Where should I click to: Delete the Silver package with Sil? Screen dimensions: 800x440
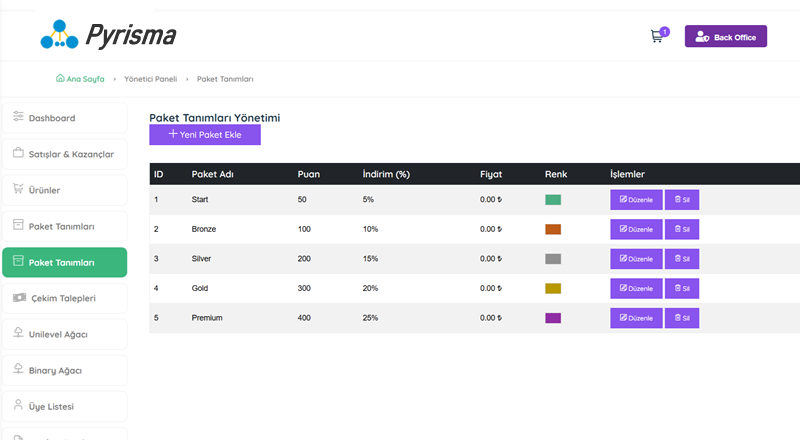[682, 259]
